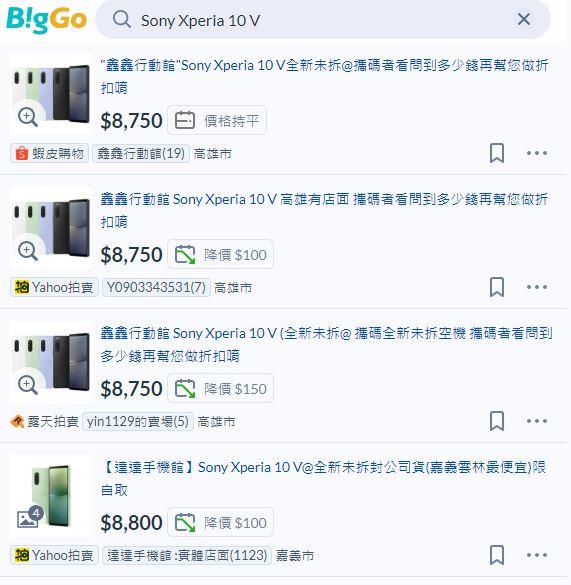Bookmark the Y0903343531 seller listing
This screenshot has height=585, width=571.
click(x=497, y=287)
